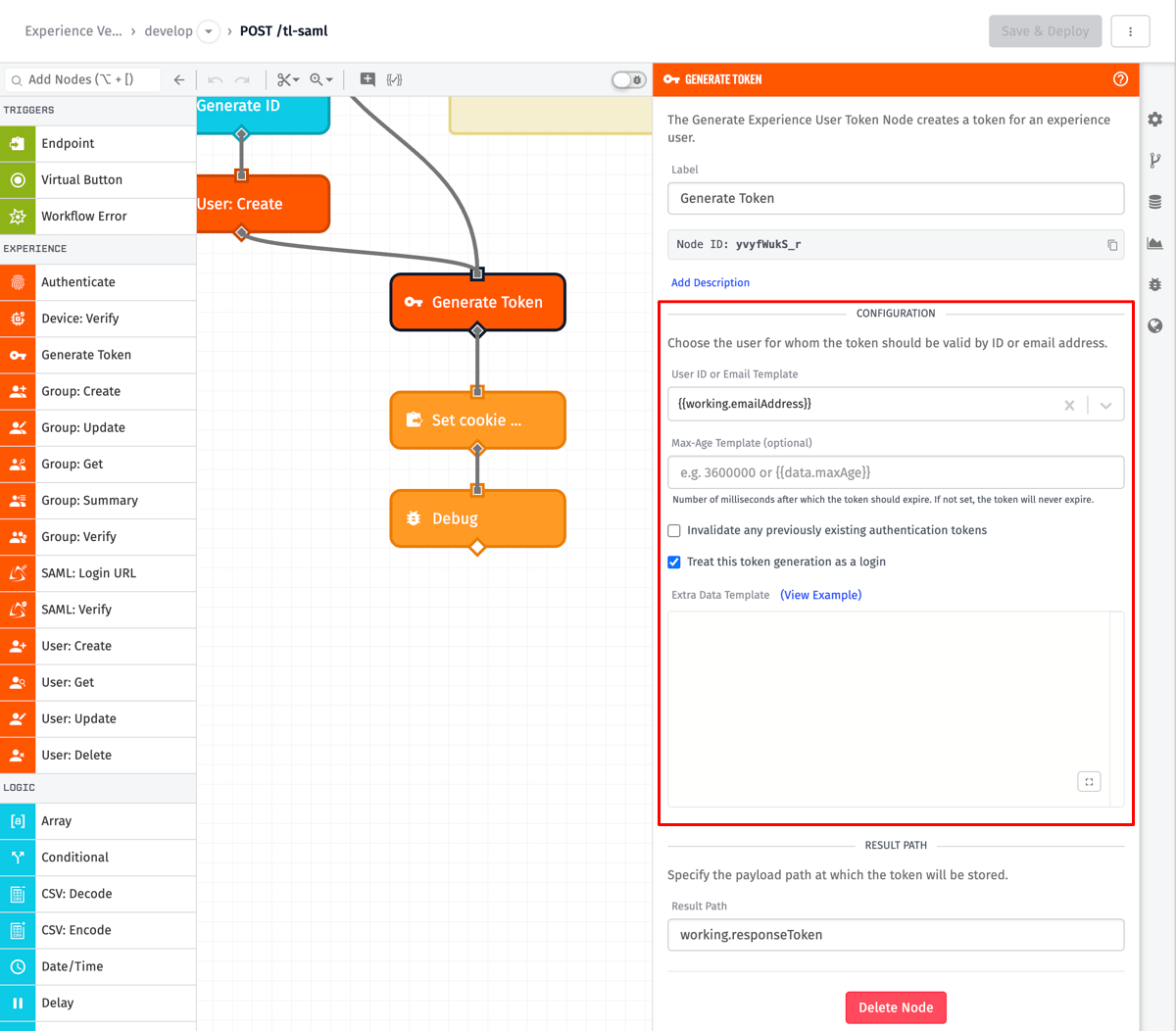Uncheck Treat this token generation as a login
This screenshot has height=1031, width=1176.
click(674, 562)
